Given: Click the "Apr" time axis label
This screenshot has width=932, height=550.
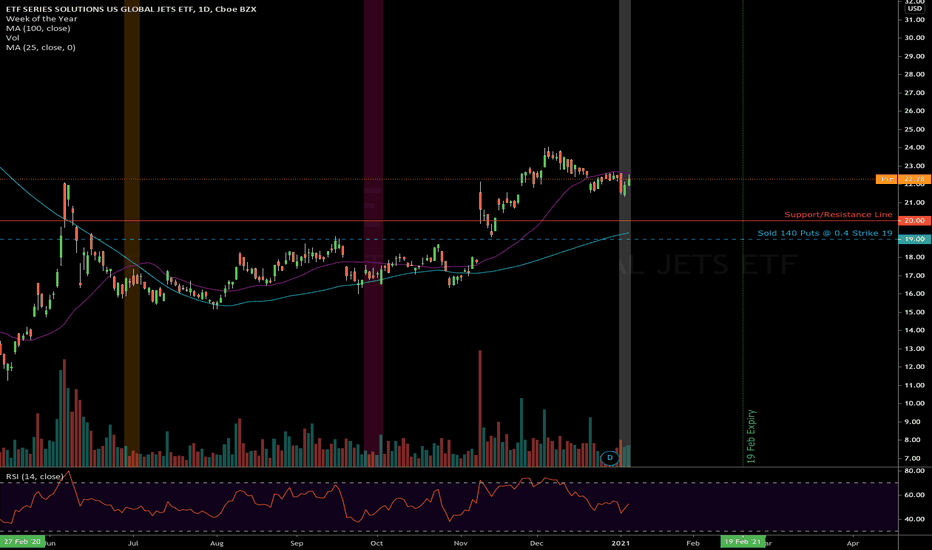Looking at the screenshot, I should [x=853, y=543].
